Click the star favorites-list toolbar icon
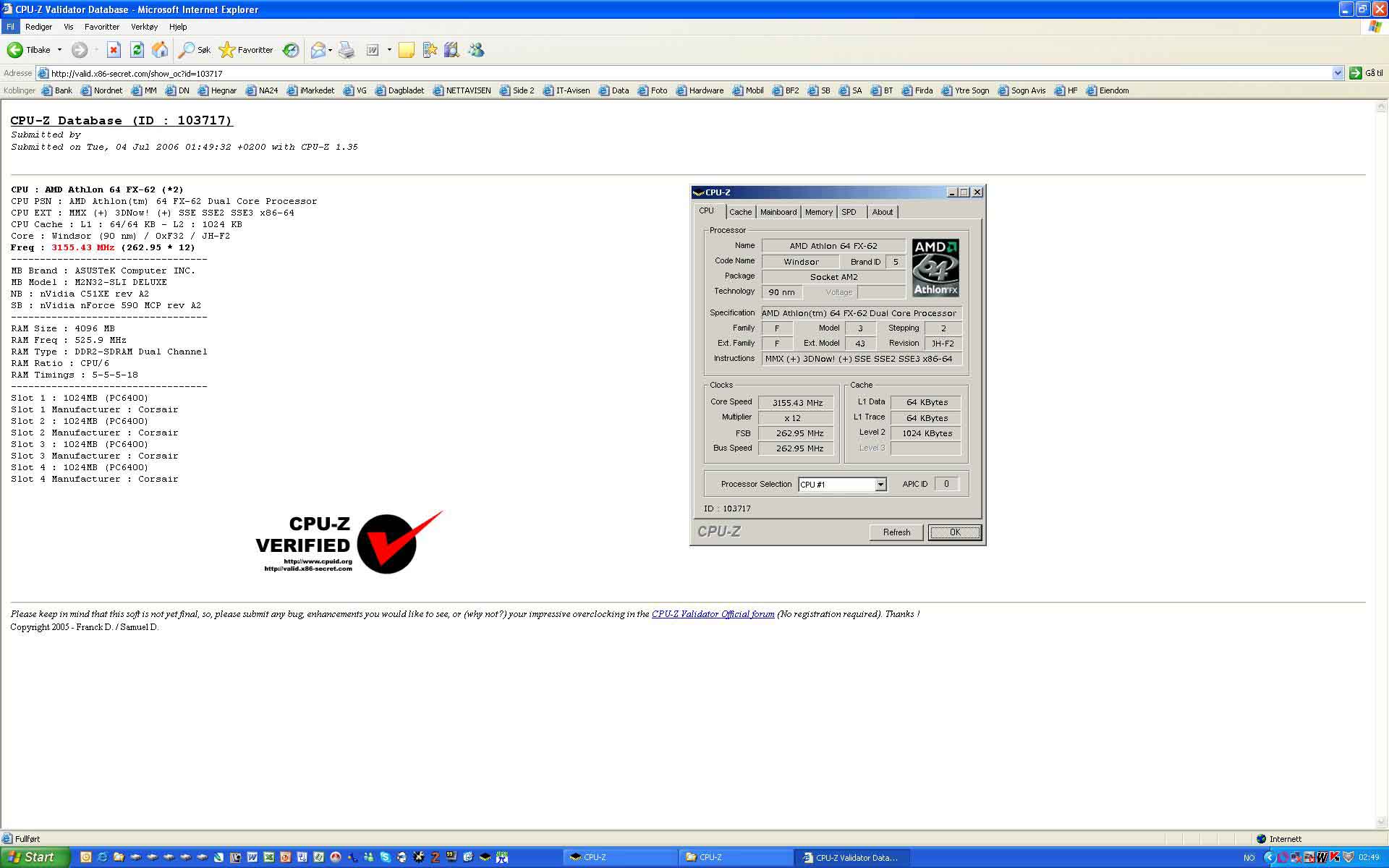The image size is (1389, 868). coord(430,50)
